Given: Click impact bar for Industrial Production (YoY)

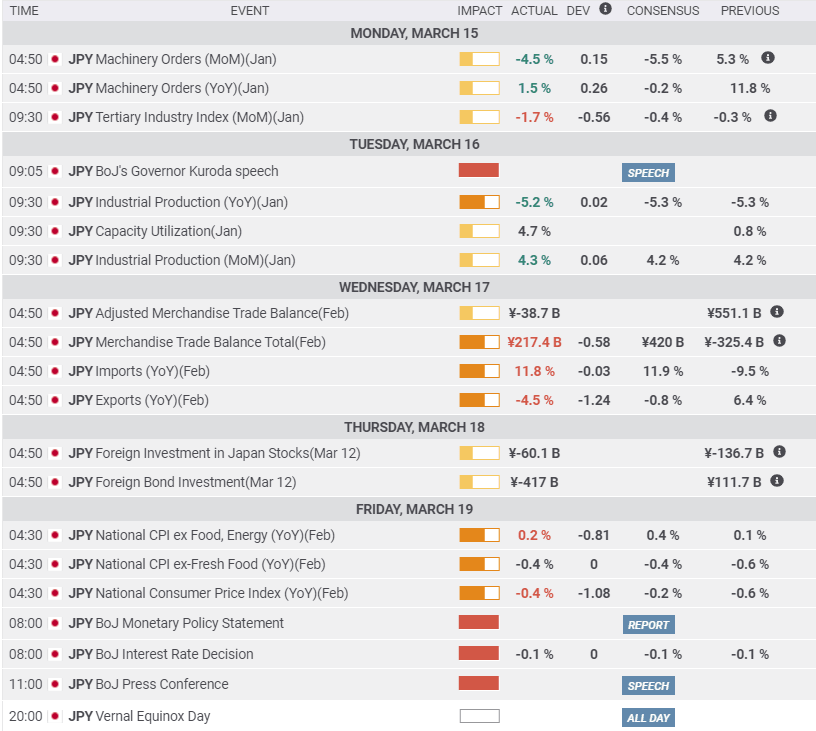Looking at the screenshot, I should (x=479, y=202).
